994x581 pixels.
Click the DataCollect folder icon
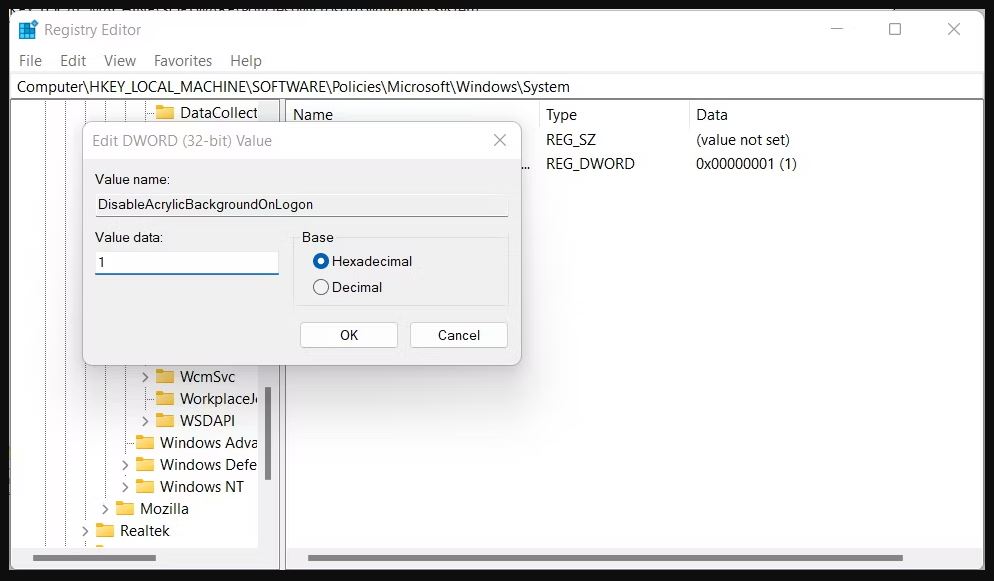pos(165,113)
